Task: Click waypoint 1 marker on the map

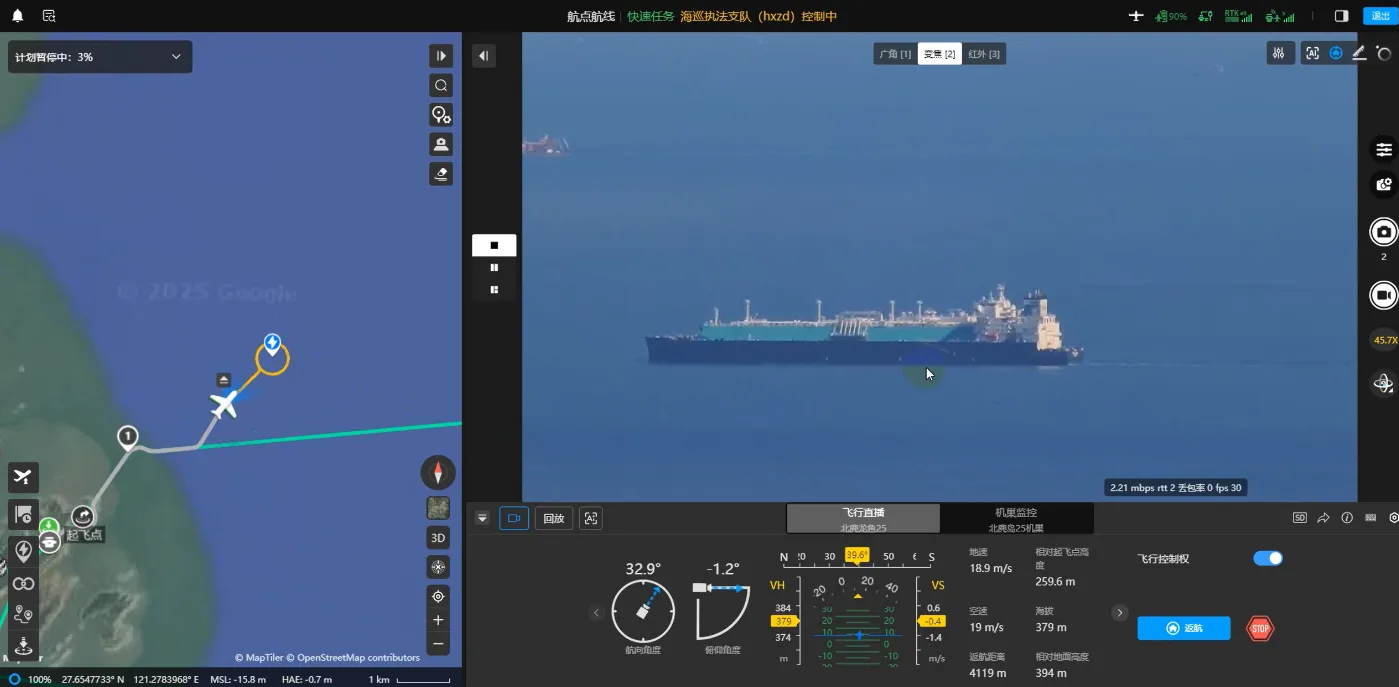Action: click(127, 436)
